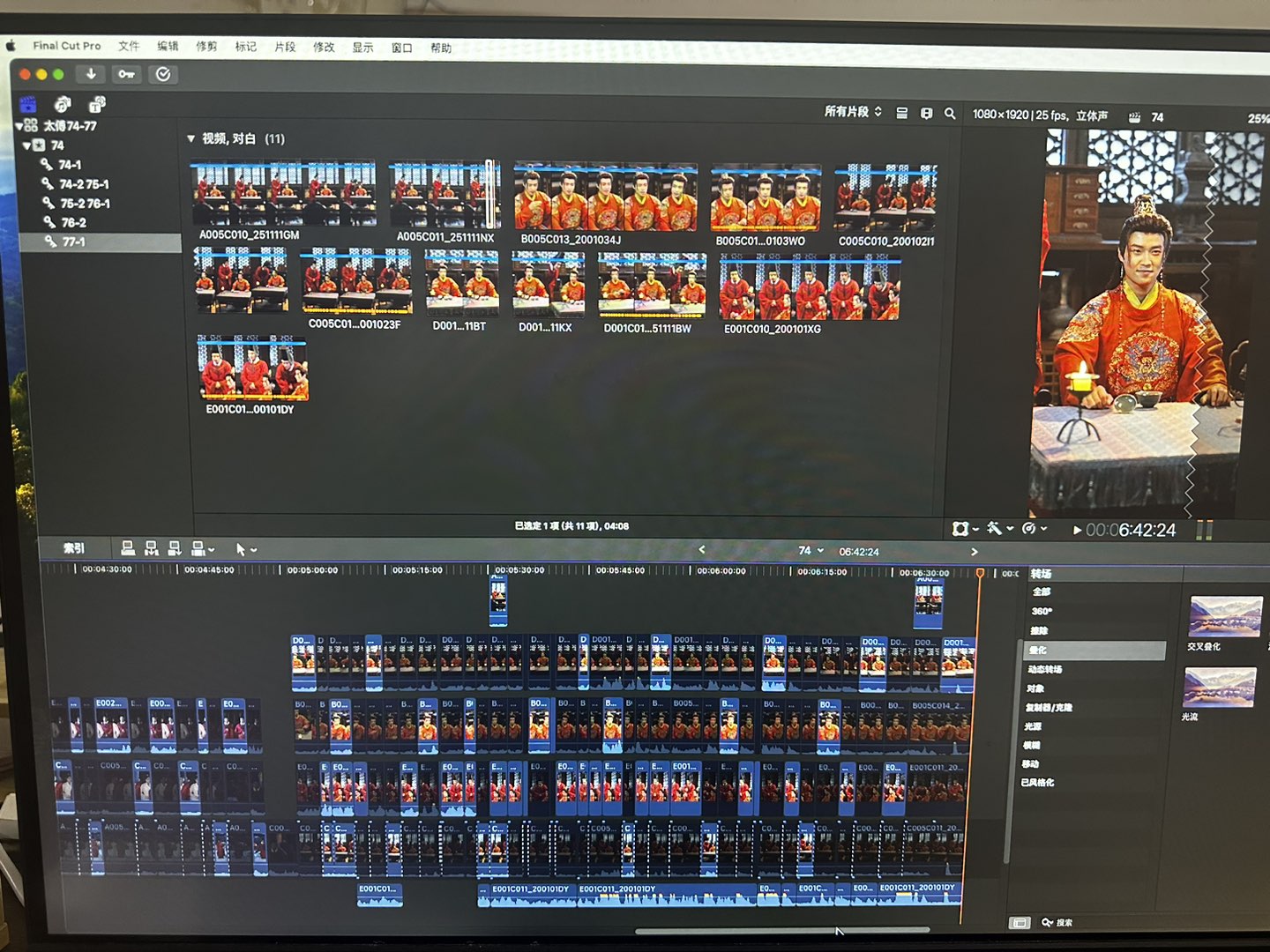
Task: Toggle the audio meters beside the timecode
Action: click(x=1204, y=530)
